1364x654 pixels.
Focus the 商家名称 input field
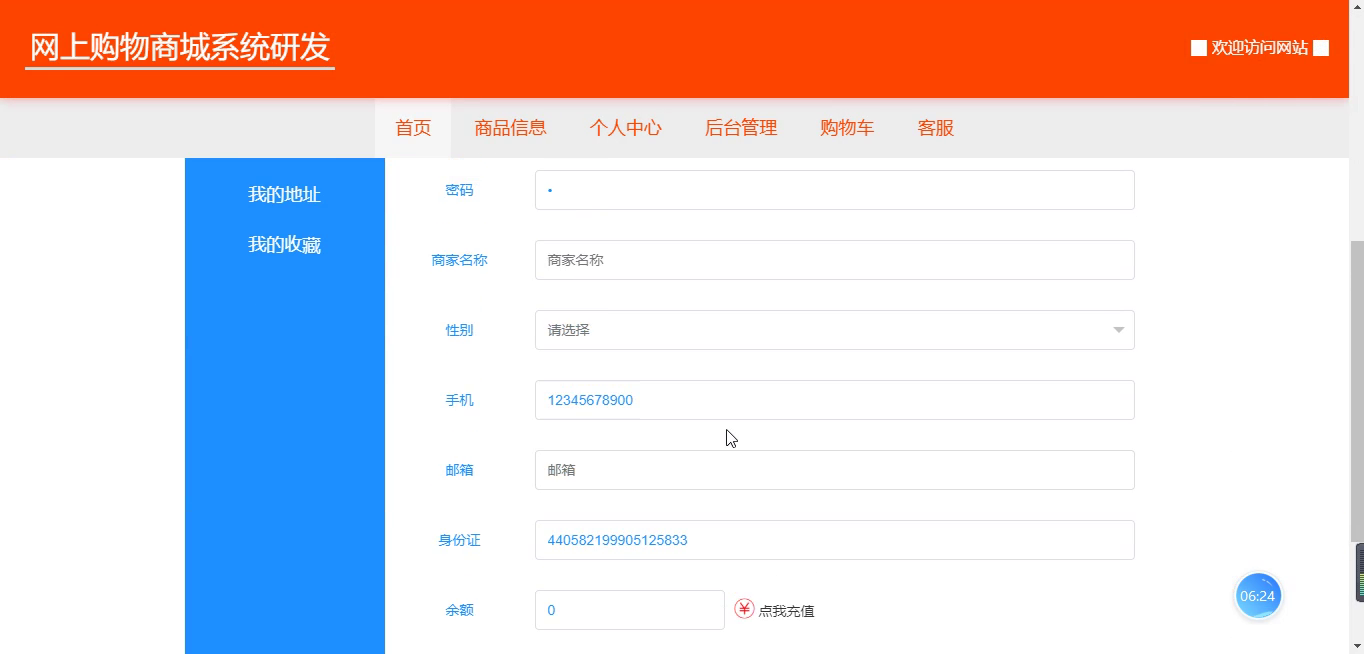(x=835, y=260)
